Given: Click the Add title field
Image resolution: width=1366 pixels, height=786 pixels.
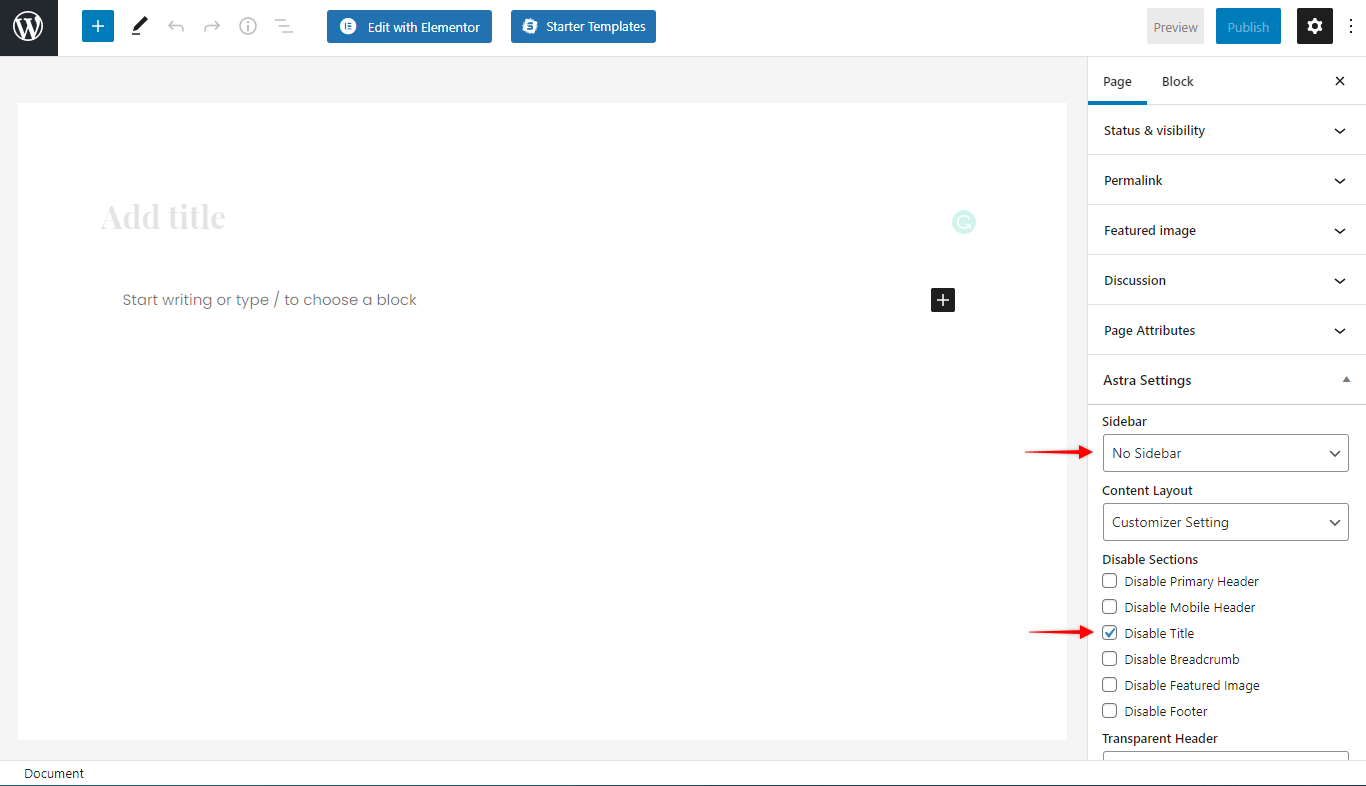Looking at the screenshot, I should pyautogui.click(x=540, y=217).
